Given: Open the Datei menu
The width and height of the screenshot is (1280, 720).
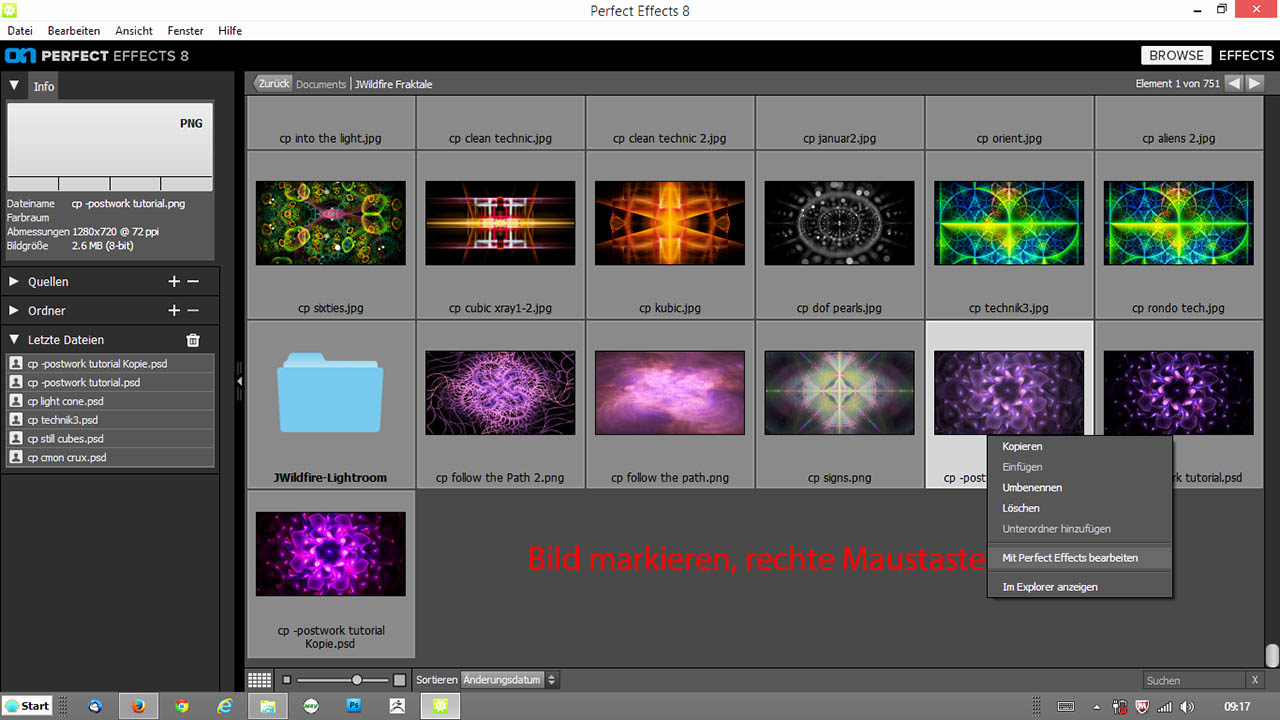Looking at the screenshot, I should click(20, 31).
